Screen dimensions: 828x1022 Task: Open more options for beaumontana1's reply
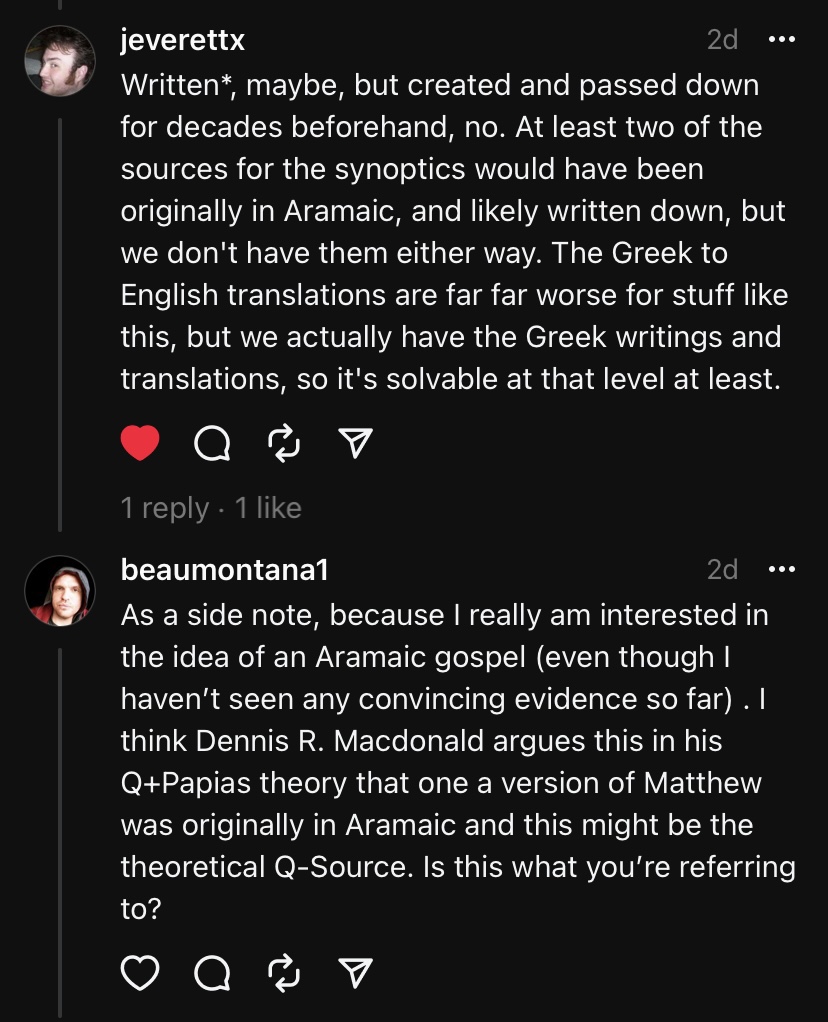tap(781, 570)
